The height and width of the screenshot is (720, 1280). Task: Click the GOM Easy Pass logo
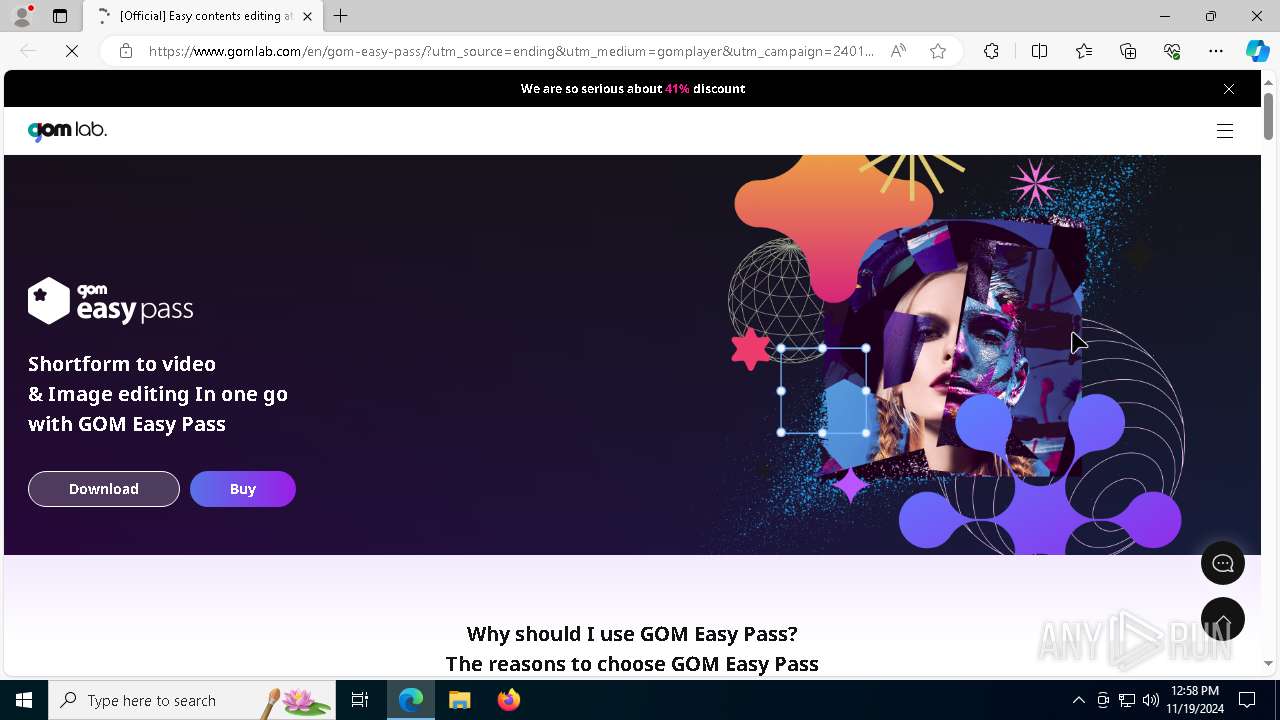pos(110,301)
